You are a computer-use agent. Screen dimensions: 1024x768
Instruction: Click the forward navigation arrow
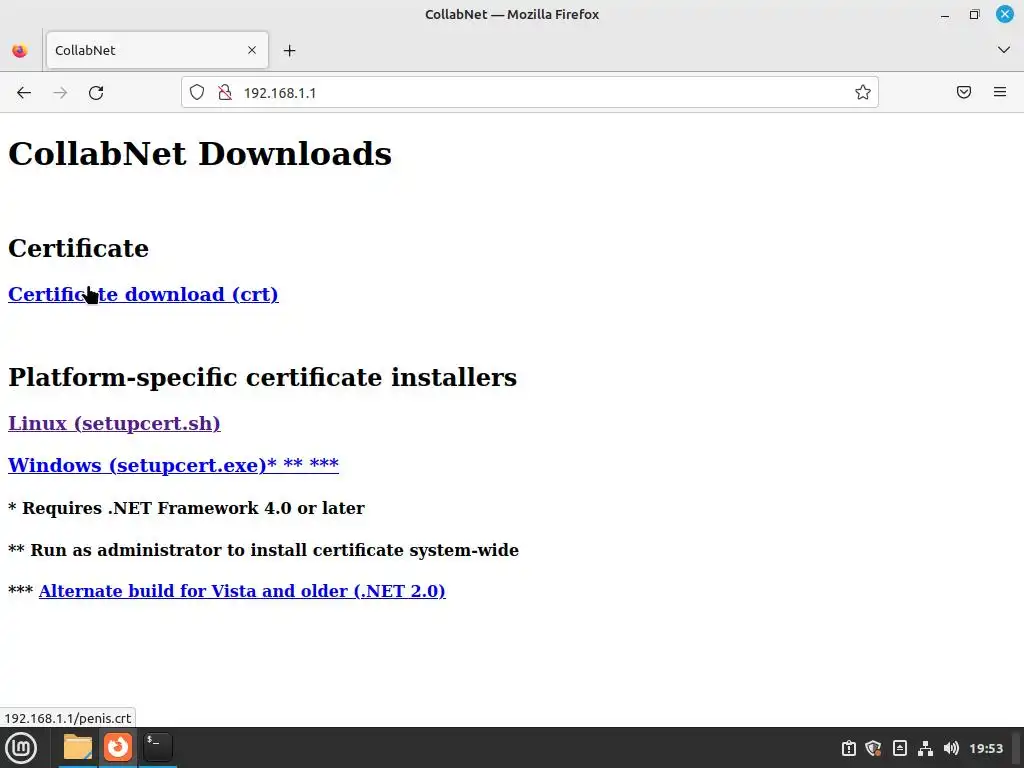click(x=60, y=93)
